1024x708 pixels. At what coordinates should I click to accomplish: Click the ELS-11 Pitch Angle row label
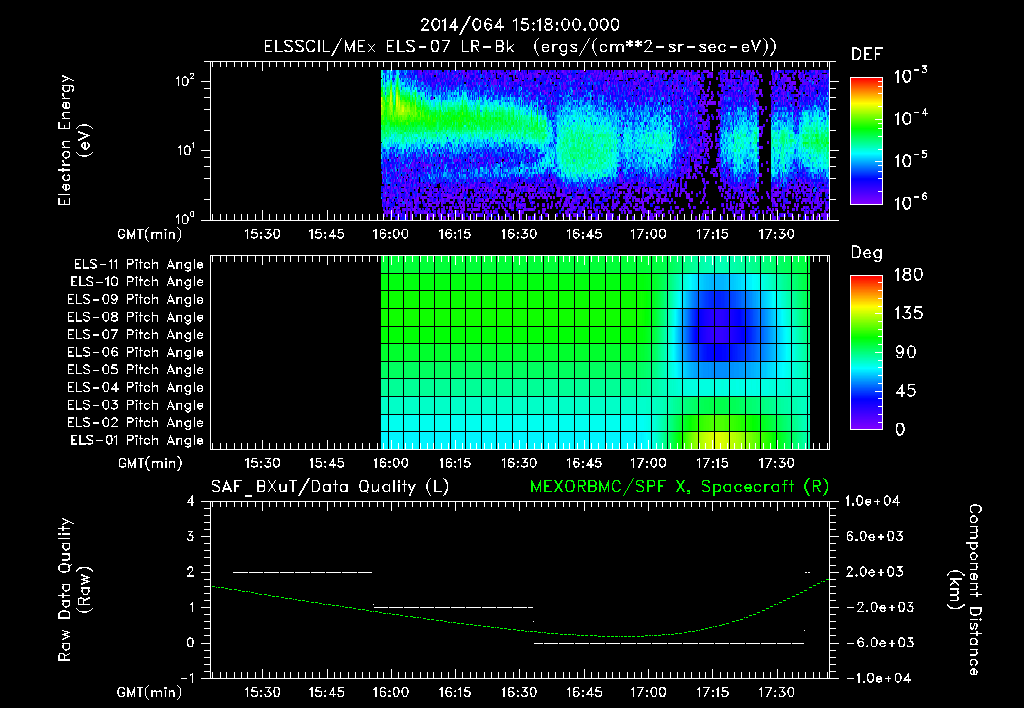pos(138,265)
